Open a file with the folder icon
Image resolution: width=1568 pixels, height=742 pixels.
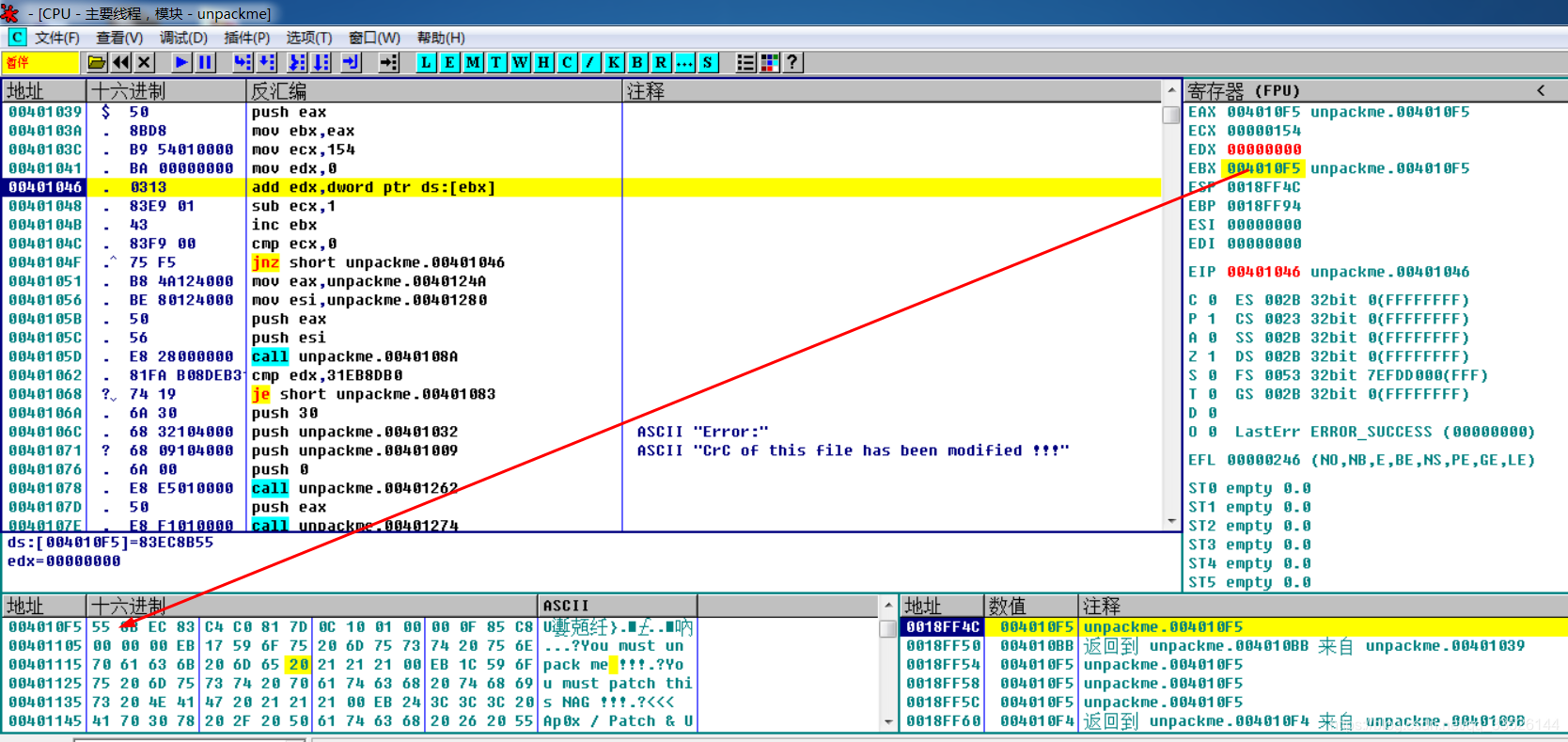pos(97,63)
